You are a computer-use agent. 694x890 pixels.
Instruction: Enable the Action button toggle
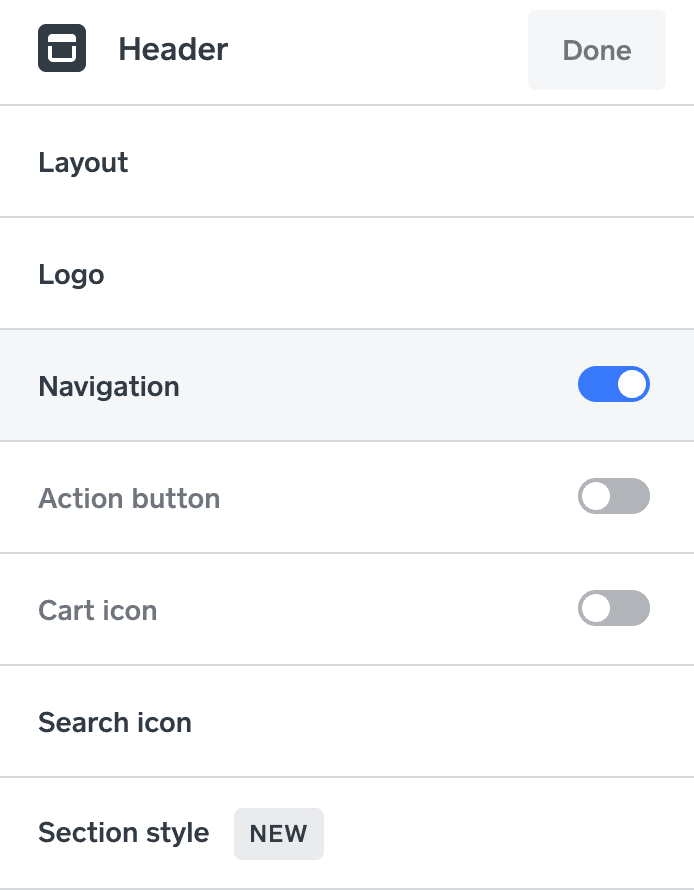614,496
